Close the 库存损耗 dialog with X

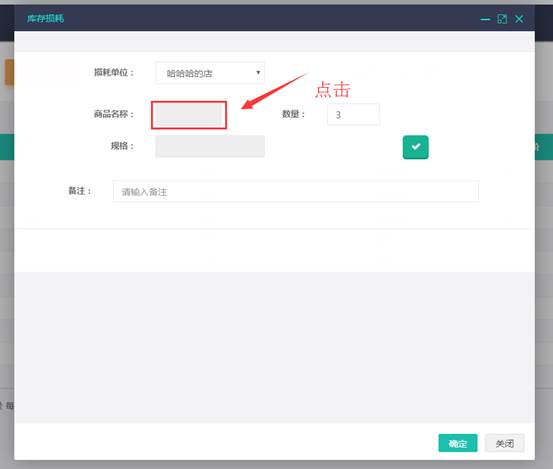click(519, 19)
